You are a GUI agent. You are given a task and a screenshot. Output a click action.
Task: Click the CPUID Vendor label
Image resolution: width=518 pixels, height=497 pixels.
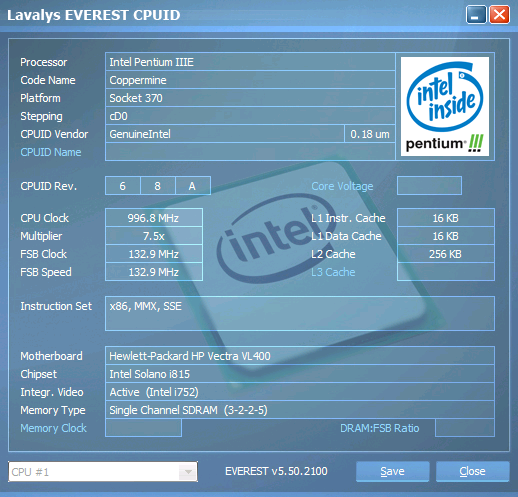tap(54, 134)
